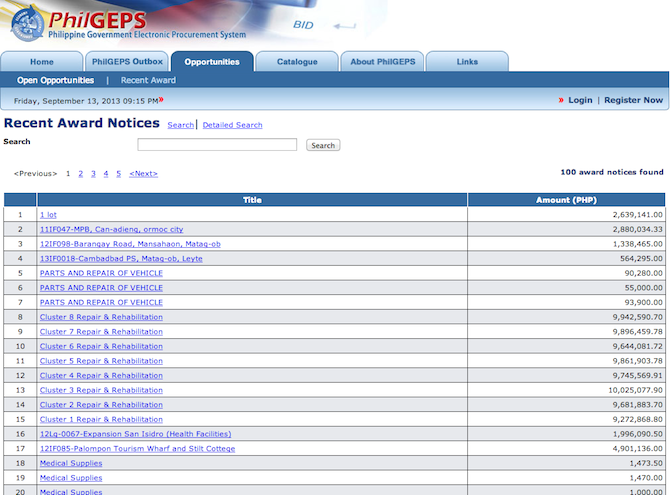Image resolution: width=670 pixels, height=495 pixels.
Task: Click the Next page link
Action: (x=143, y=173)
